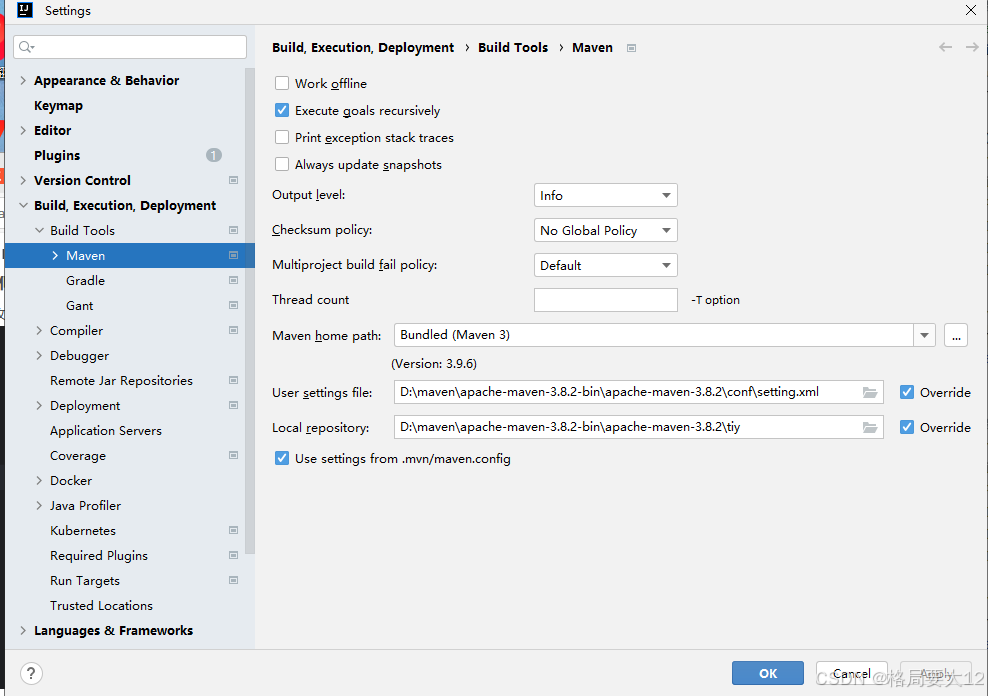Enable Print exception stack traces

[282, 137]
